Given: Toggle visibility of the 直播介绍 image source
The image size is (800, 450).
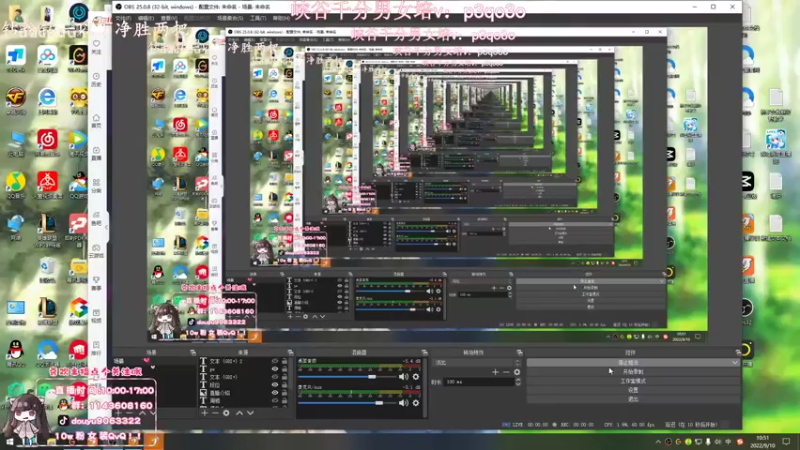Looking at the screenshot, I should [275, 393].
